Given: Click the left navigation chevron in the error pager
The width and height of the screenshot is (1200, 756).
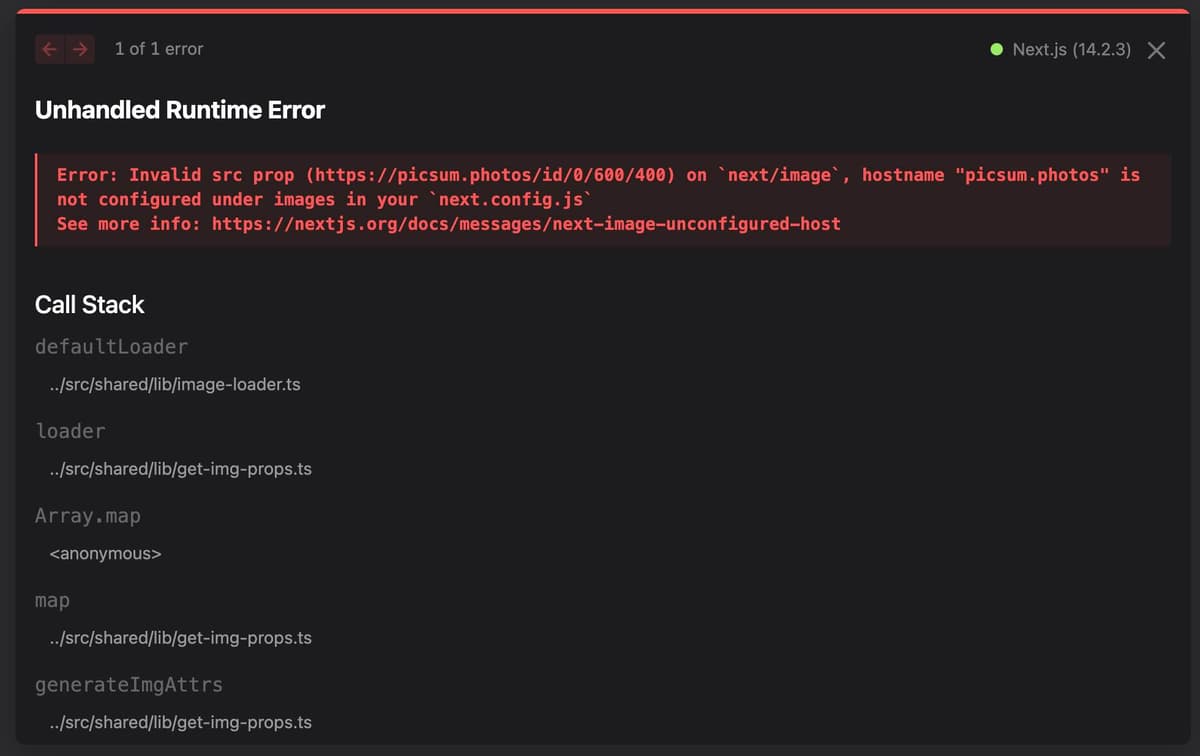Looking at the screenshot, I should click(49, 49).
